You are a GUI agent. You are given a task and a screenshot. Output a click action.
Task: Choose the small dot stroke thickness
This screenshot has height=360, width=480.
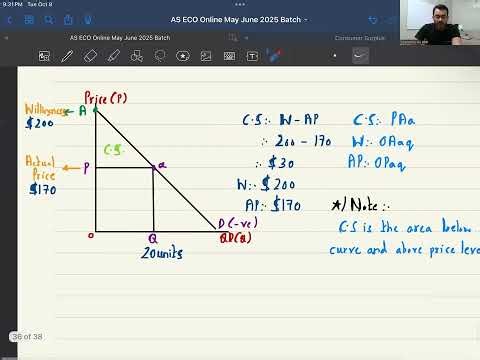click(335, 56)
